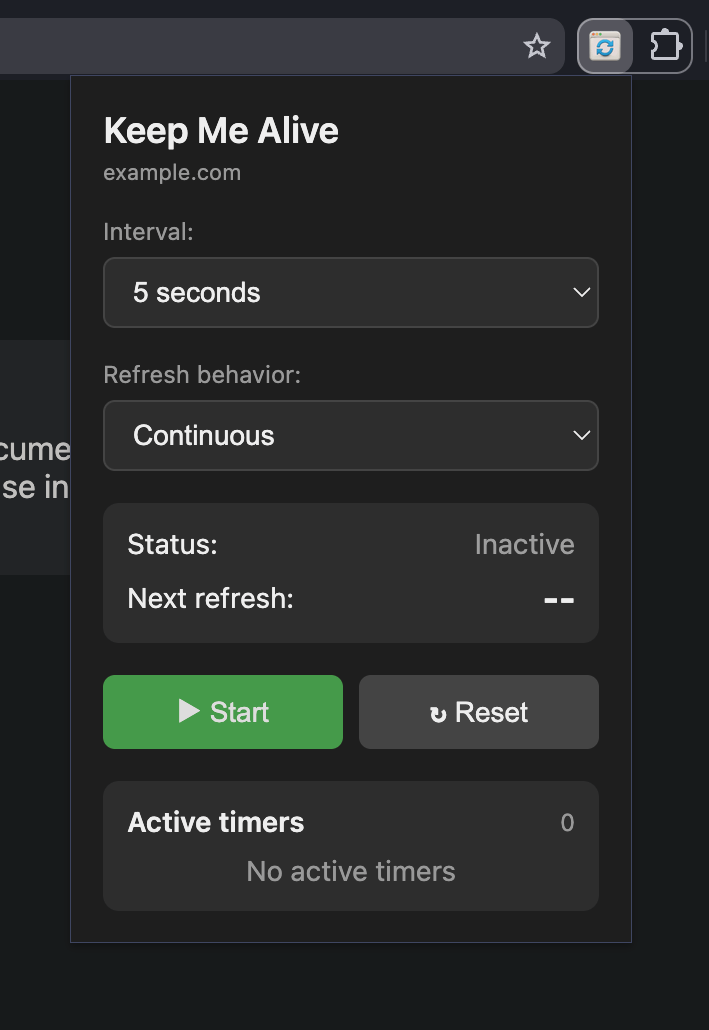
Task: Click the Active timers count zero
Action: (x=567, y=822)
